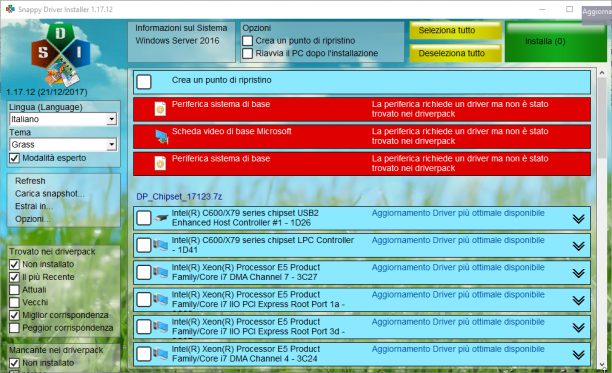Select the USB2 Enhanced Host Controller driver checkbox
The image size is (612, 373).
point(144,218)
